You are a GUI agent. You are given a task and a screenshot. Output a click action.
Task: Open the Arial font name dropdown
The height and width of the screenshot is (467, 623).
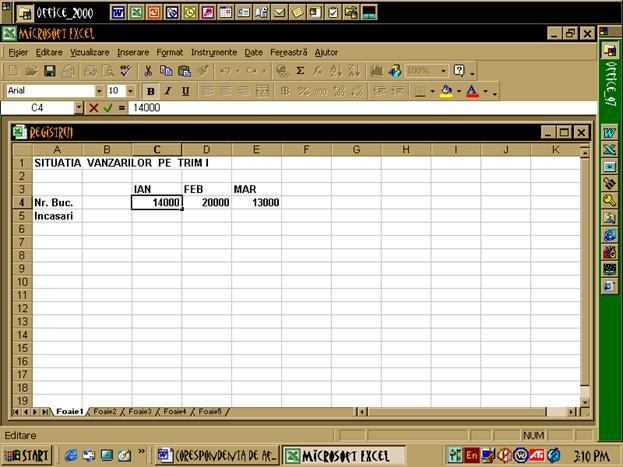[99, 91]
